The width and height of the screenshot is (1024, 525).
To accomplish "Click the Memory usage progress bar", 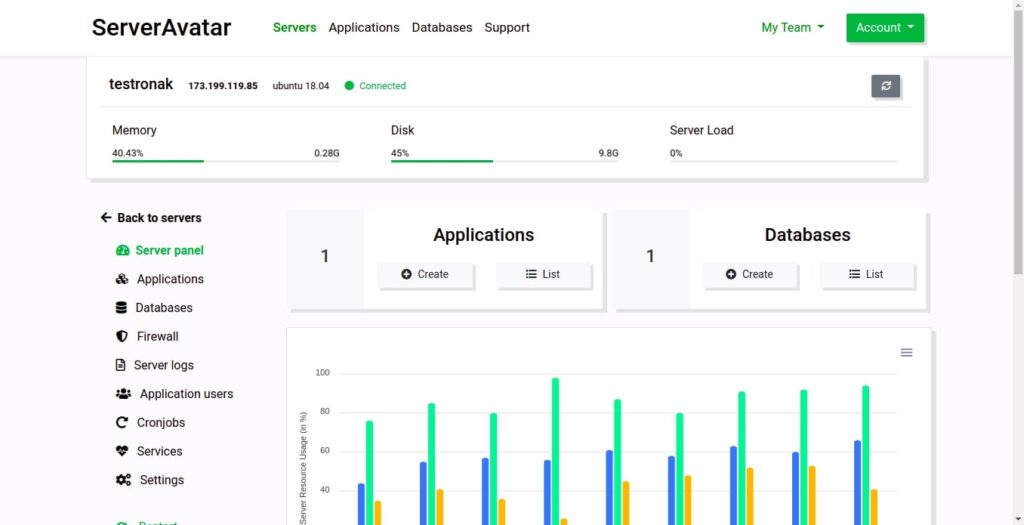I will pos(226,161).
